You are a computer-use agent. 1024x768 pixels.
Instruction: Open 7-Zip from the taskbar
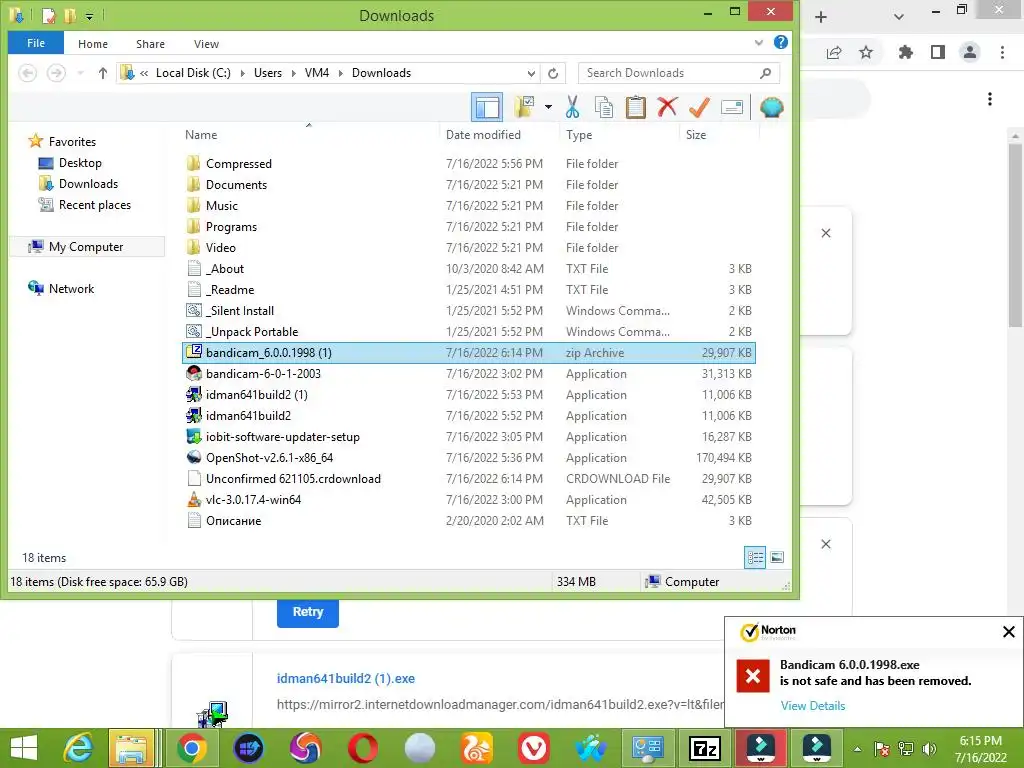tap(704, 748)
